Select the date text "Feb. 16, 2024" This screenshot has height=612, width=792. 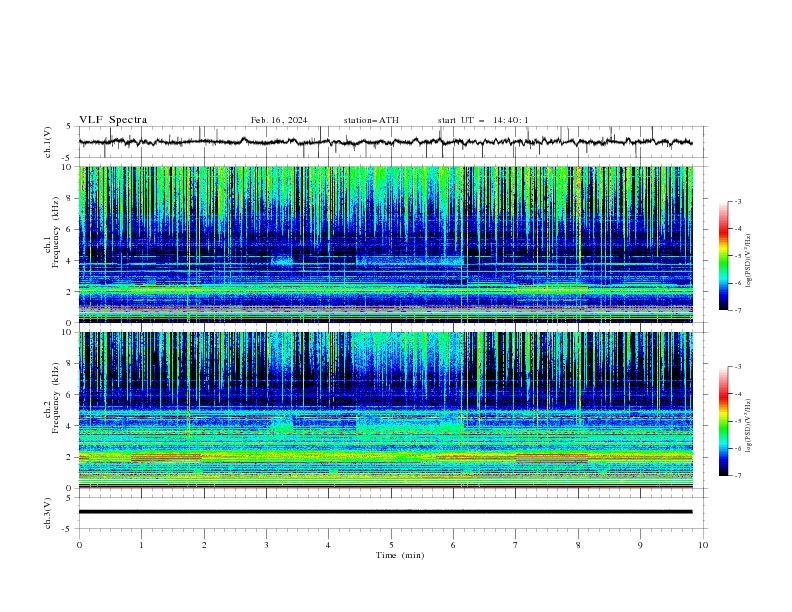pos(279,120)
